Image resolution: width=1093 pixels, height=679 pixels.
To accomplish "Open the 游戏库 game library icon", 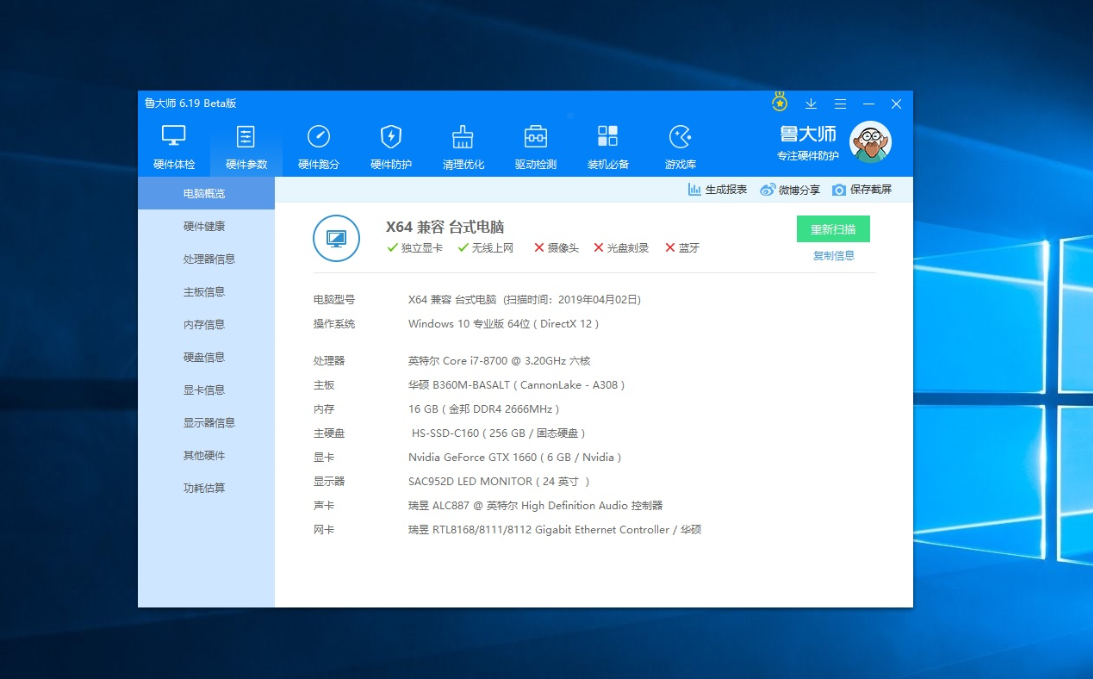I will click(680, 136).
